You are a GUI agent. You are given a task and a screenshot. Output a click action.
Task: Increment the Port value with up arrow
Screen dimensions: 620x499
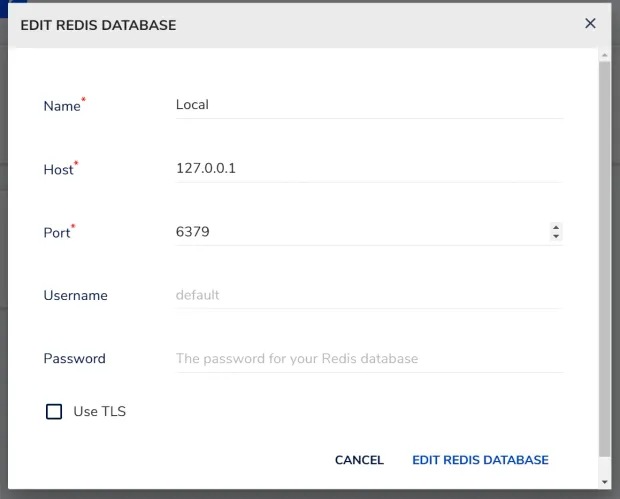point(556,227)
